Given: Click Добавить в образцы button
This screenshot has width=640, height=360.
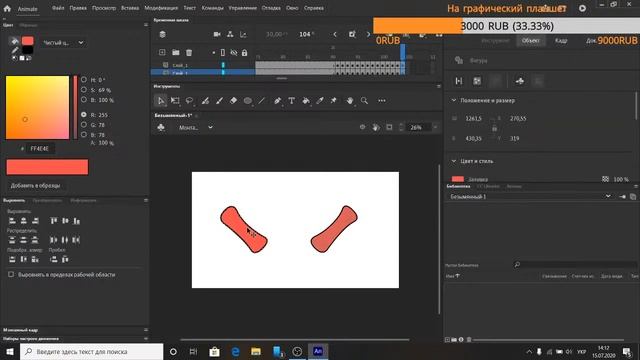Looking at the screenshot, I should click(x=36, y=185).
